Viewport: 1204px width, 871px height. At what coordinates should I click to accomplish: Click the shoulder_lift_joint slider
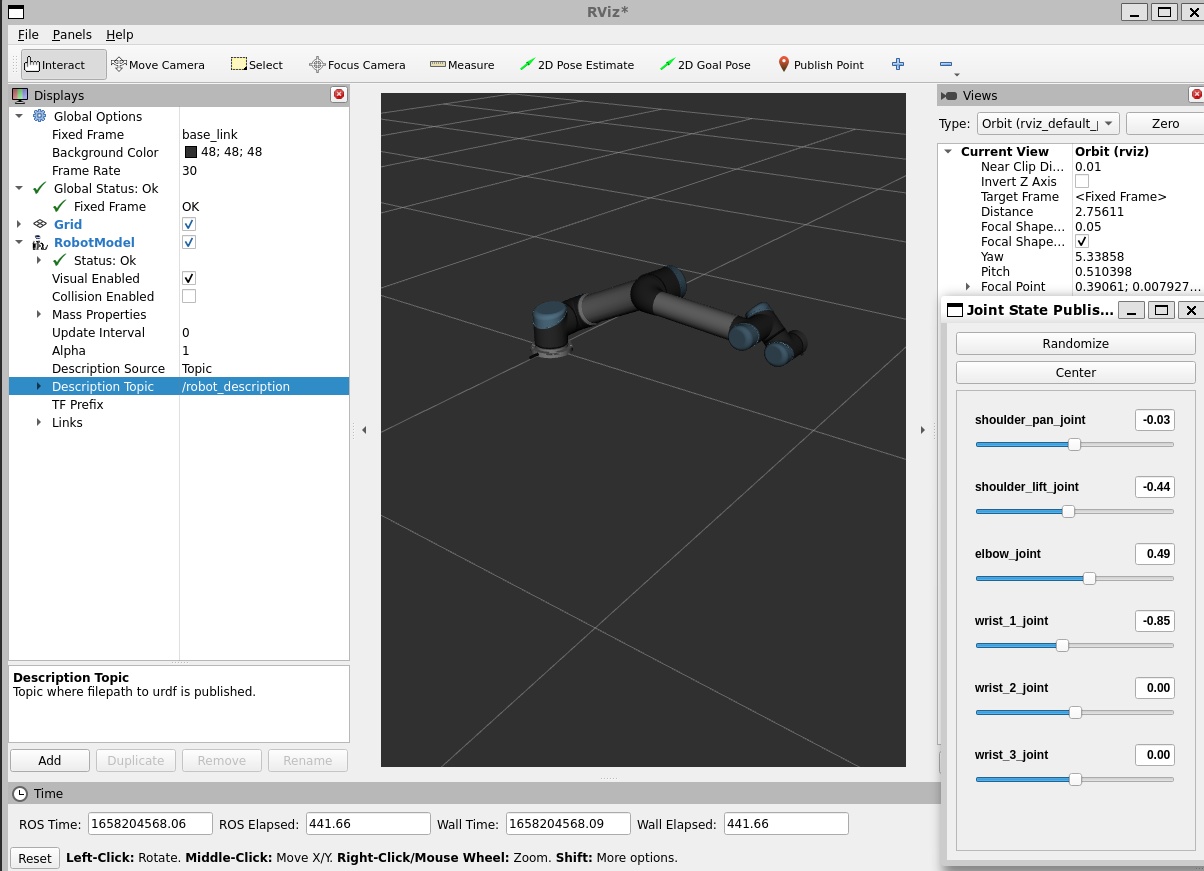[x=1075, y=511]
